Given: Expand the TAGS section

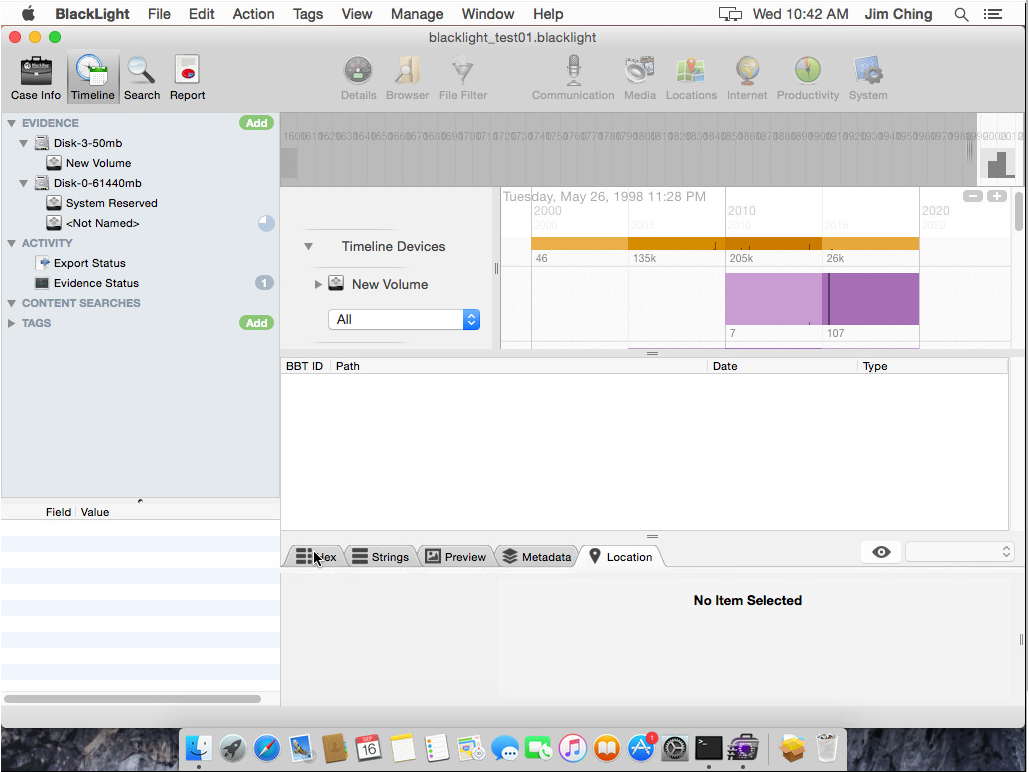Looking at the screenshot, I should pos(11,323).
